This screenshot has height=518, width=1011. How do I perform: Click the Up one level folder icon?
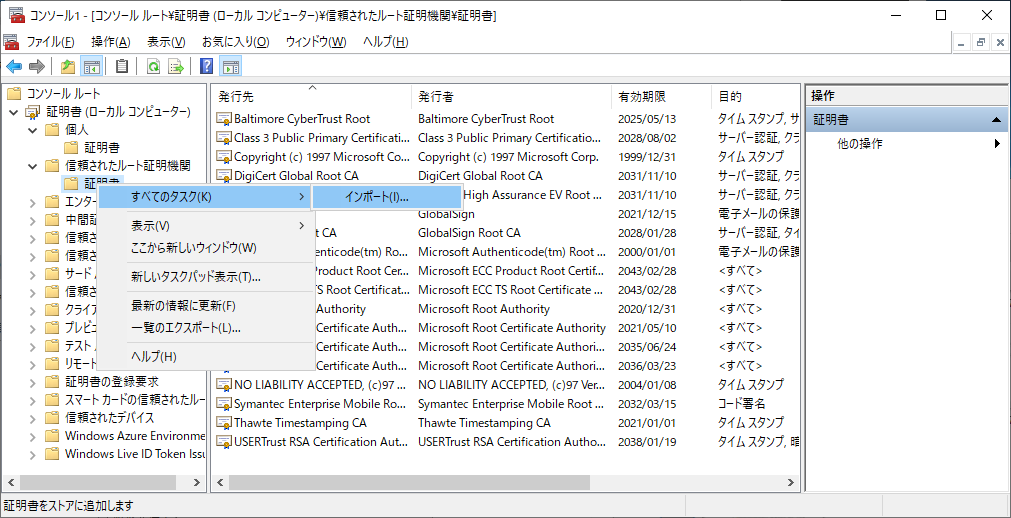click(68, 66)
